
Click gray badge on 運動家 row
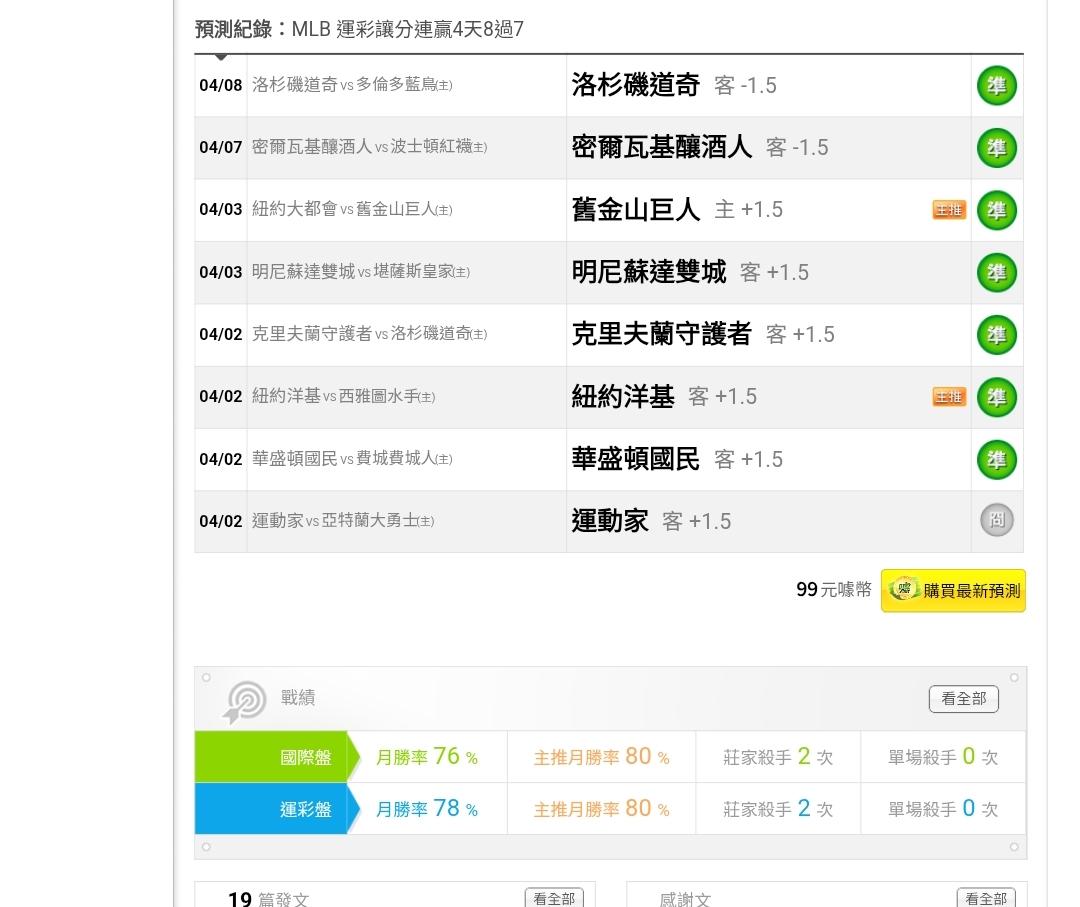[996, 520]
